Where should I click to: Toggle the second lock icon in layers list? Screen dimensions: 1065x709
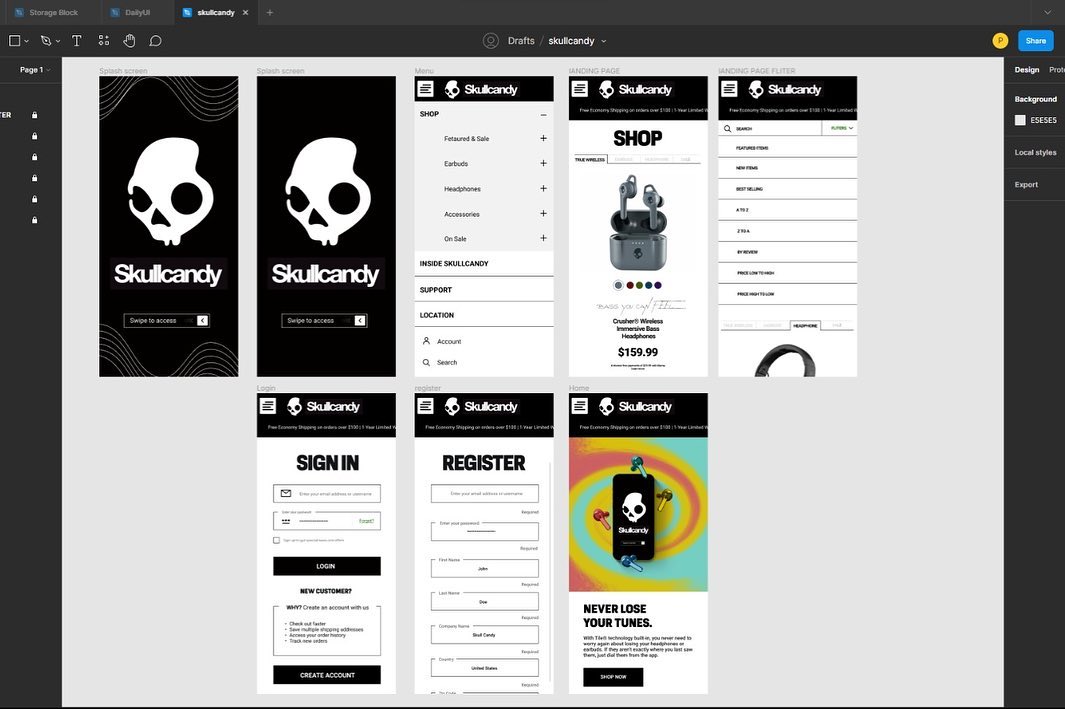[x=35, y=137]
